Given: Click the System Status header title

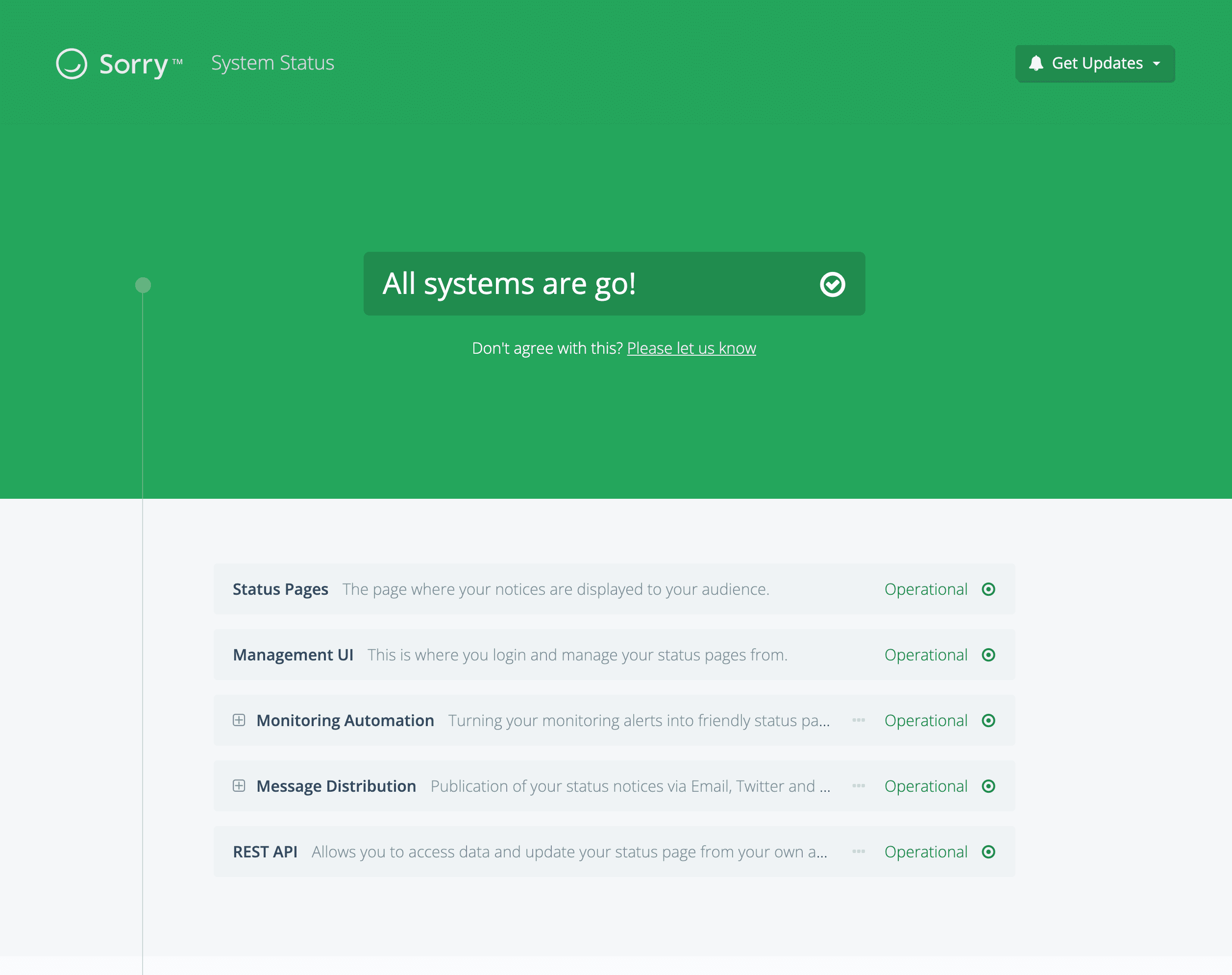Looking at the screenshot, I should coord(272,63).
